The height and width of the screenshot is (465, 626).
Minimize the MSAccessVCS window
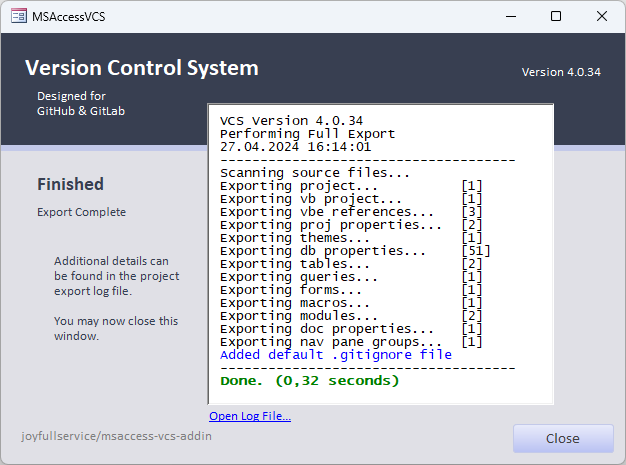point(510,16)
